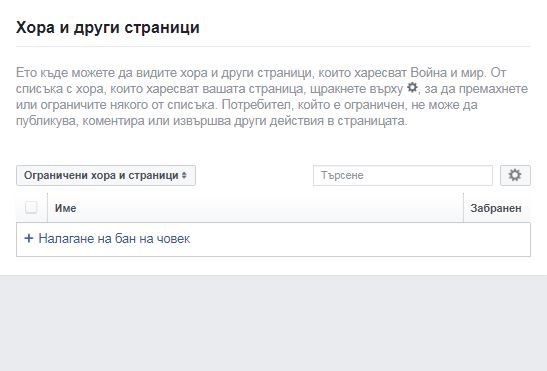
Task: Open the gear settings button beside search
Action: tap(515, 175)
